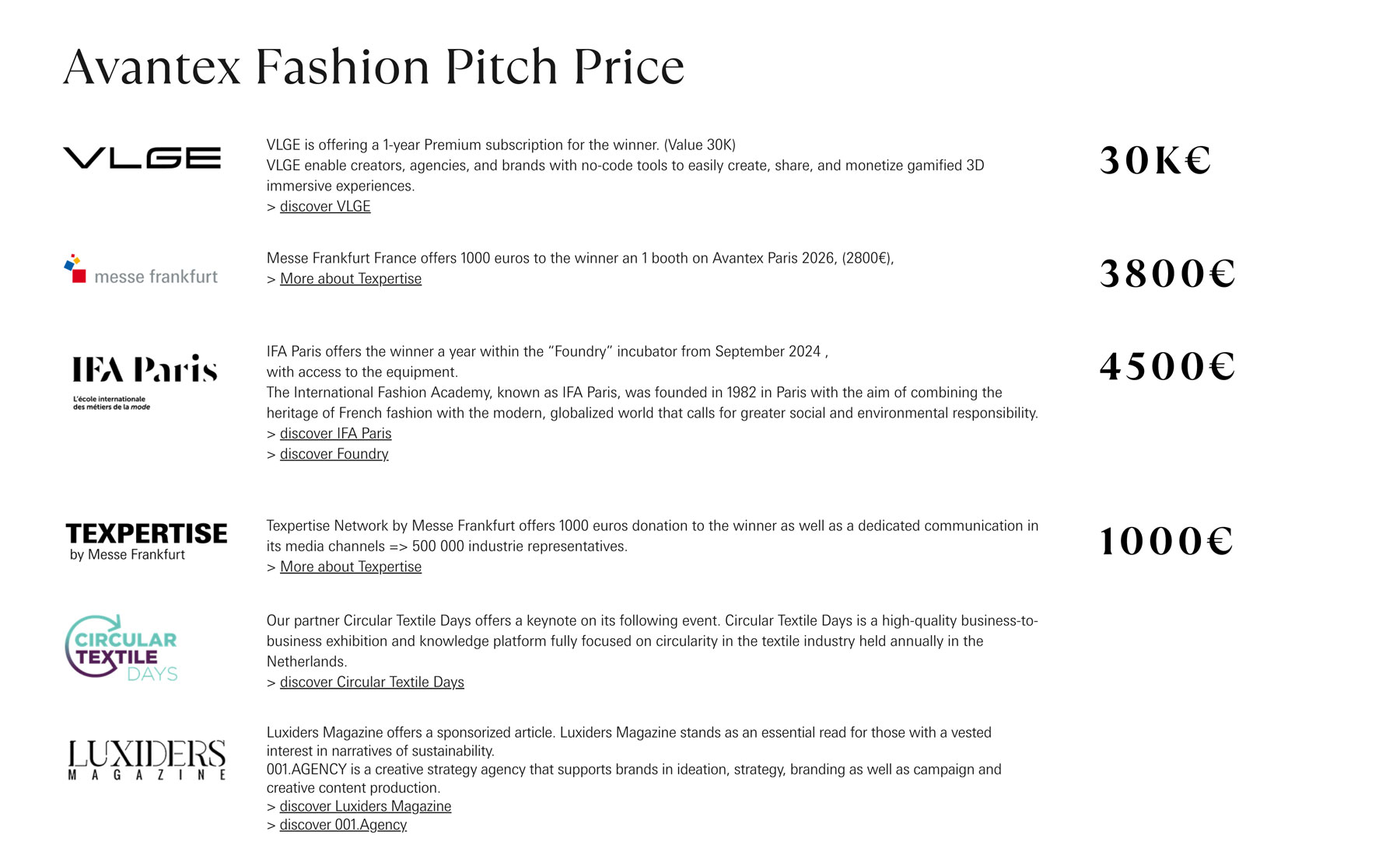Visit the discover Circular Textile Days link
Image resolution: width=1400 pixels, height=859 pixels.
pyautogui.click(x=372, y=682)
